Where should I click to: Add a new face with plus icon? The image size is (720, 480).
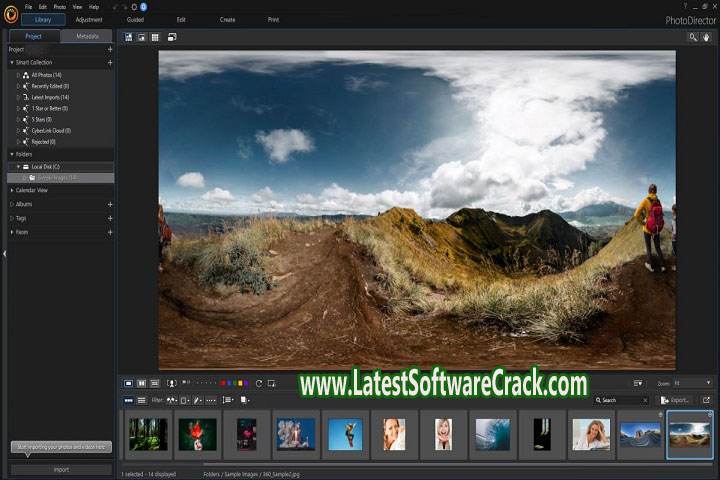coord(110,232)
